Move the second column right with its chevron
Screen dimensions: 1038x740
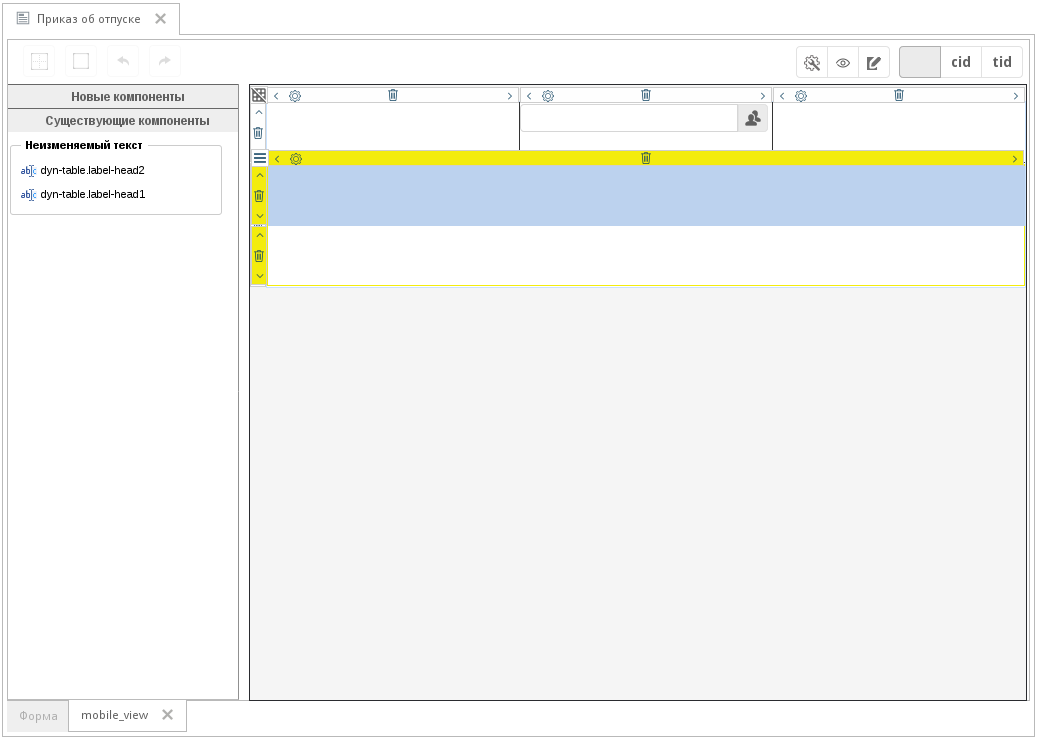click(763, 96)
